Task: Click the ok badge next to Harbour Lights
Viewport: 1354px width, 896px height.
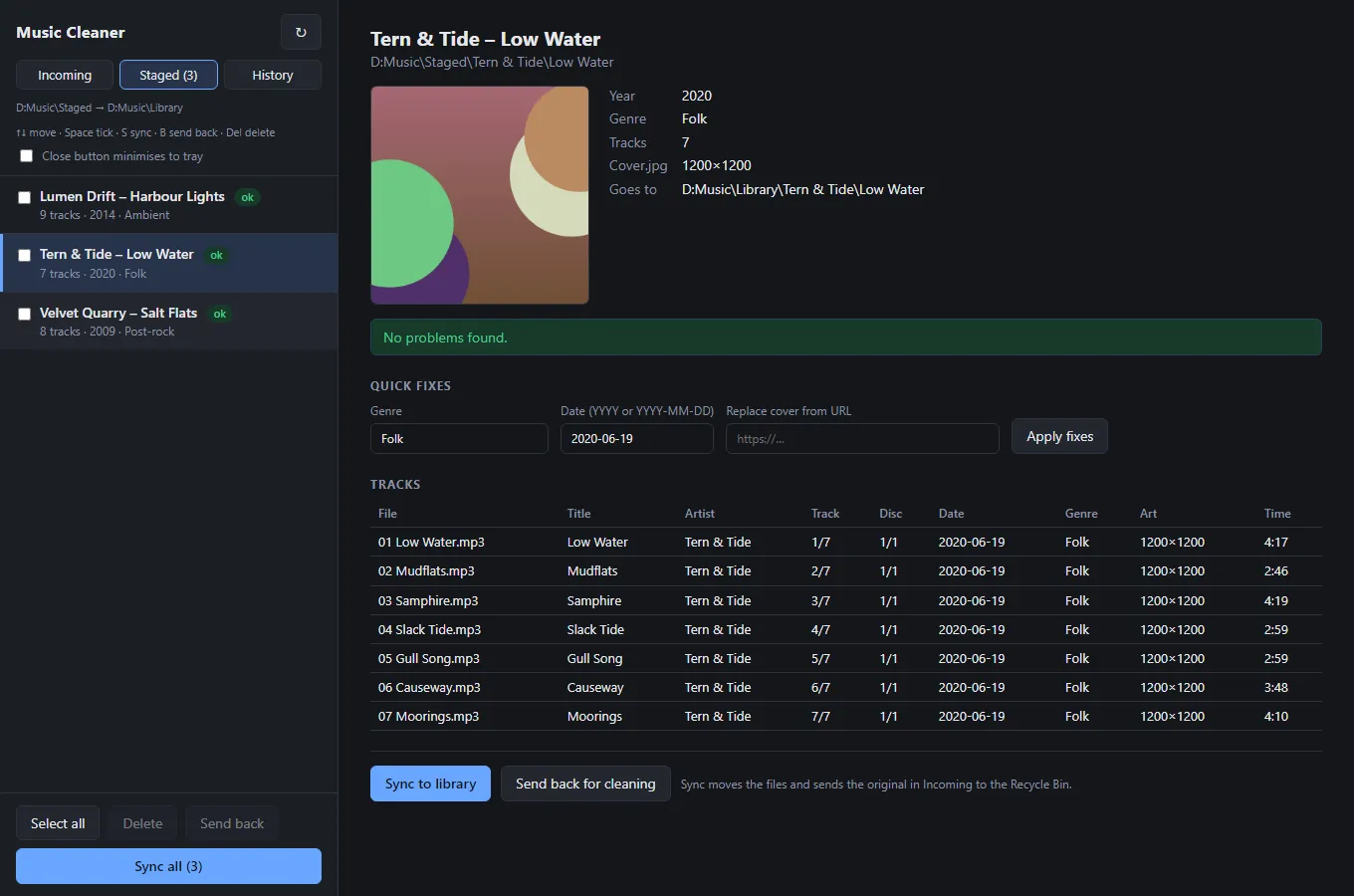Action: click(248, 197)
